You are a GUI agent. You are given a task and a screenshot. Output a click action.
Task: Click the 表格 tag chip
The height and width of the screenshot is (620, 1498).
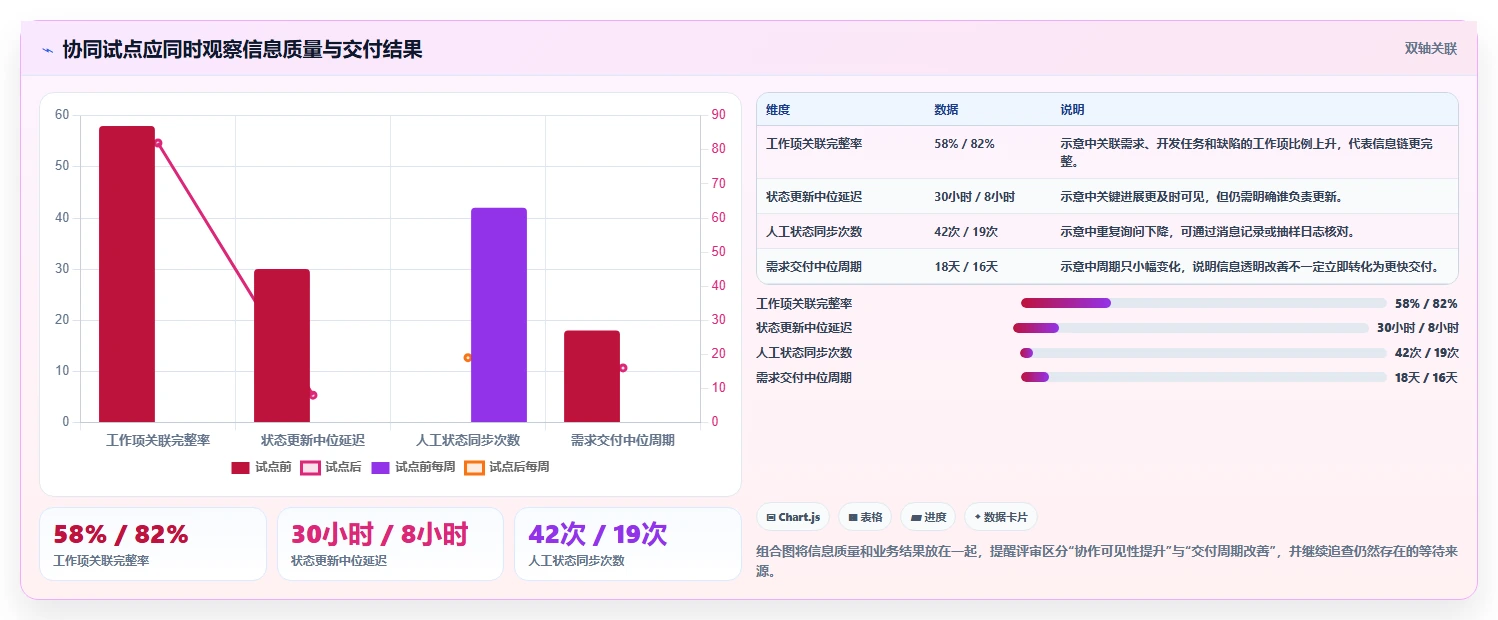pyautogui.click(x=865, y=517)
